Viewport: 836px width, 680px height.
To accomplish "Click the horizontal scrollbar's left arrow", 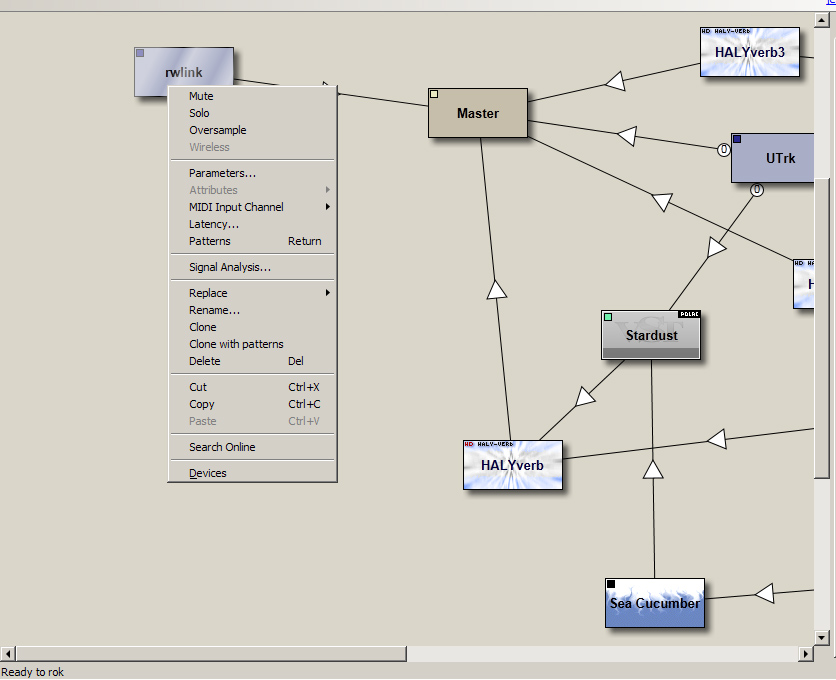I will pyautogui.click(x=7, y=654).
